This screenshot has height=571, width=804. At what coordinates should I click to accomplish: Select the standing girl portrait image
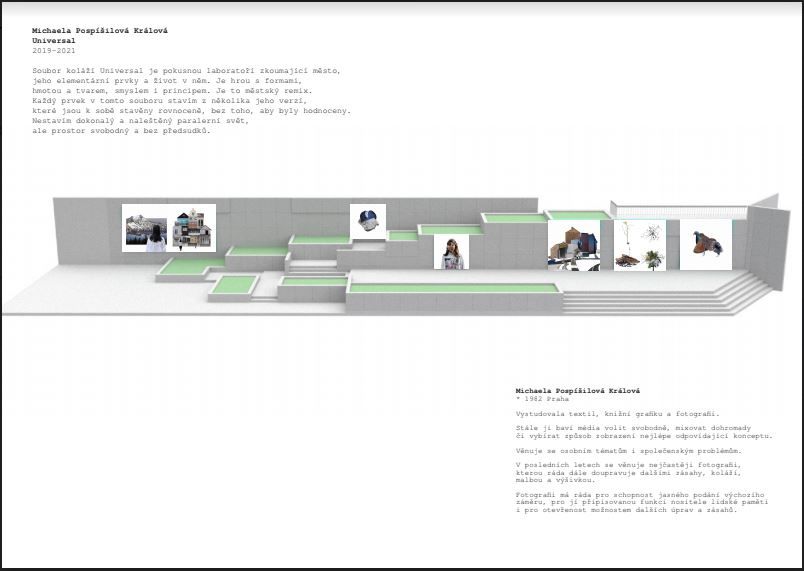451,253
